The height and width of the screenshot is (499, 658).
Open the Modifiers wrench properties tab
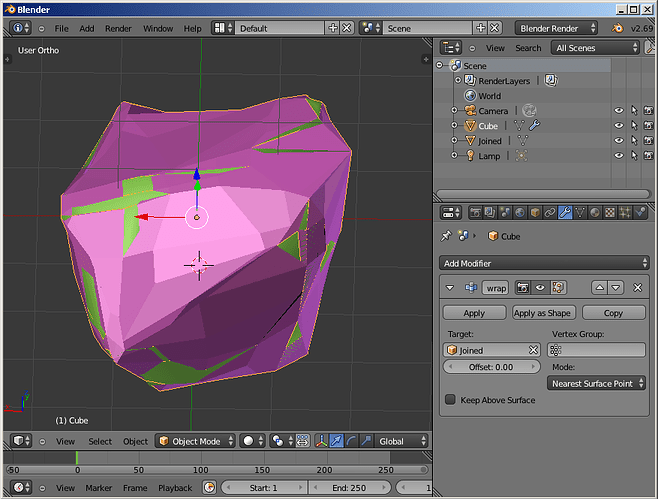565,213
